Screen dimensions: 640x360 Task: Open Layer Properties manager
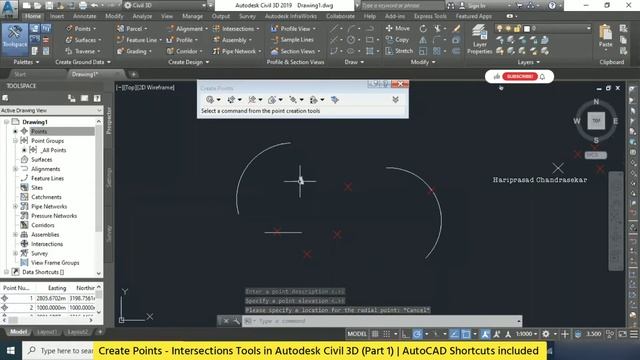[479, 39]
